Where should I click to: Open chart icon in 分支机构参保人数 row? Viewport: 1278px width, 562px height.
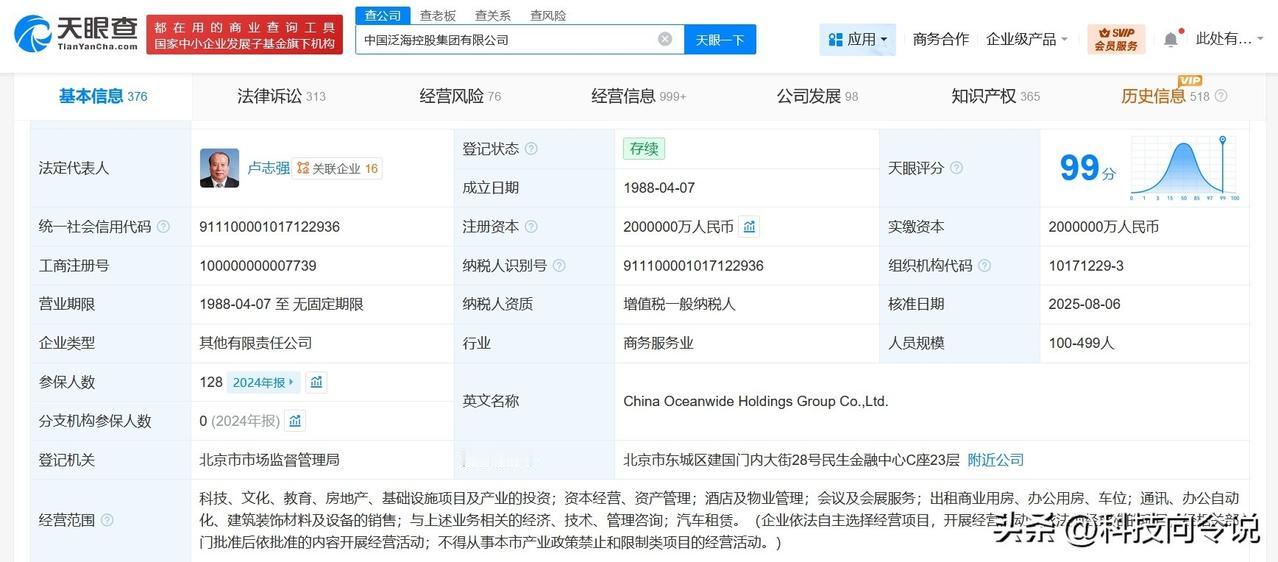pyautogui.click(x=295, y=421)
